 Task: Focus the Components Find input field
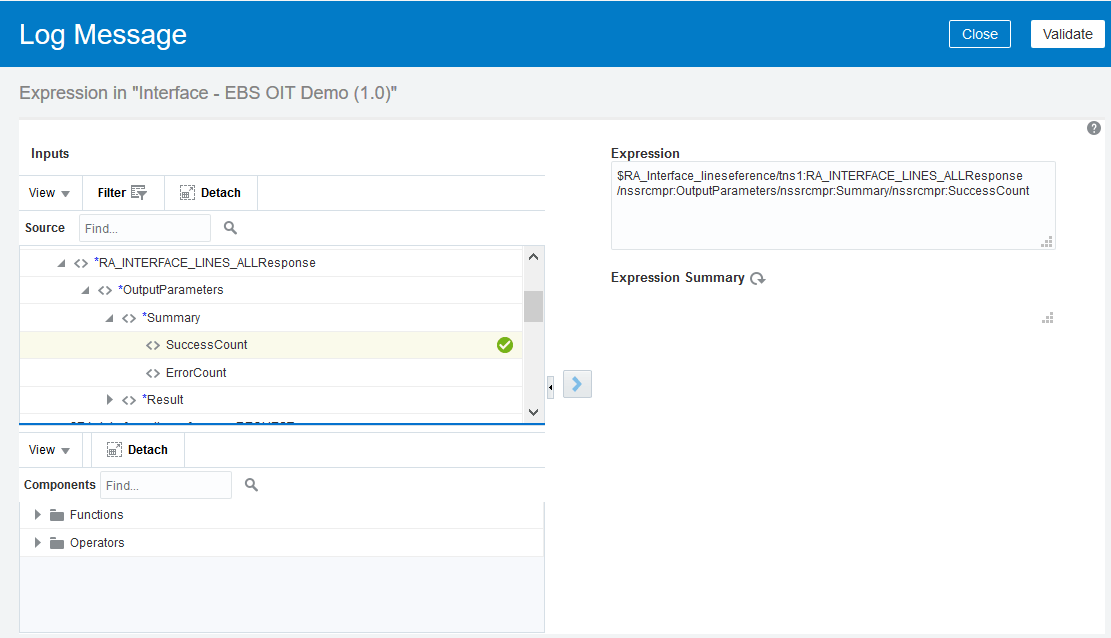[x=166, y=485]
